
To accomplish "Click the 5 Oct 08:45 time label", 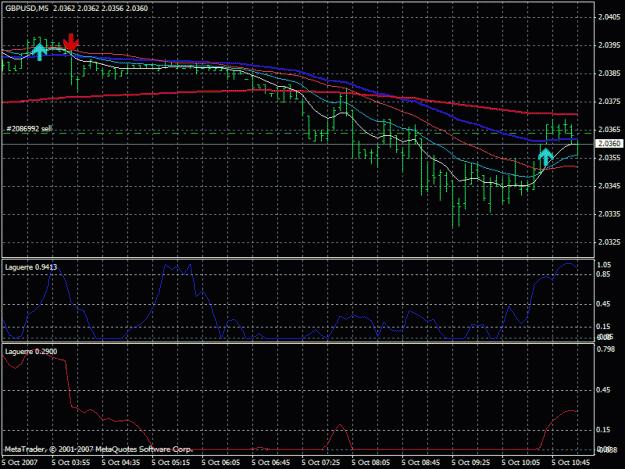I will click(x=421, y=462).
